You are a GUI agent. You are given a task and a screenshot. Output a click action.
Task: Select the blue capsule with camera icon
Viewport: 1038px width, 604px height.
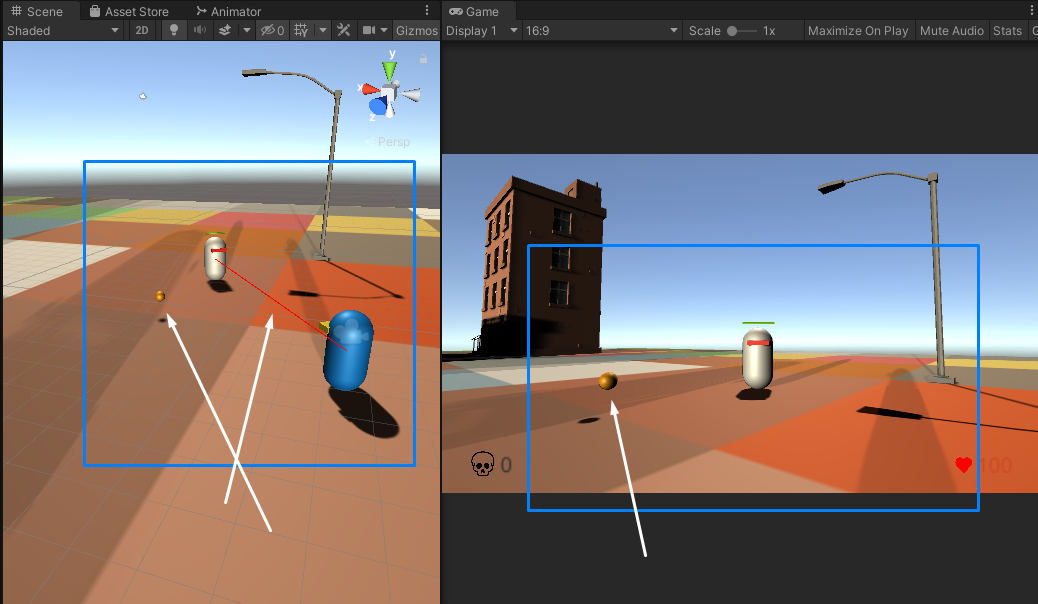point(348,350)
